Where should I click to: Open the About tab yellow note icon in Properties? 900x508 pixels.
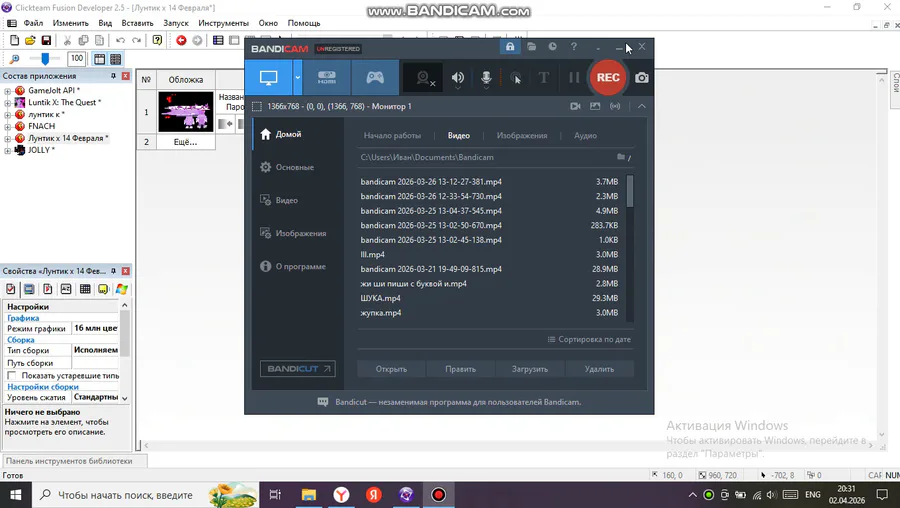tap(103, 289)
